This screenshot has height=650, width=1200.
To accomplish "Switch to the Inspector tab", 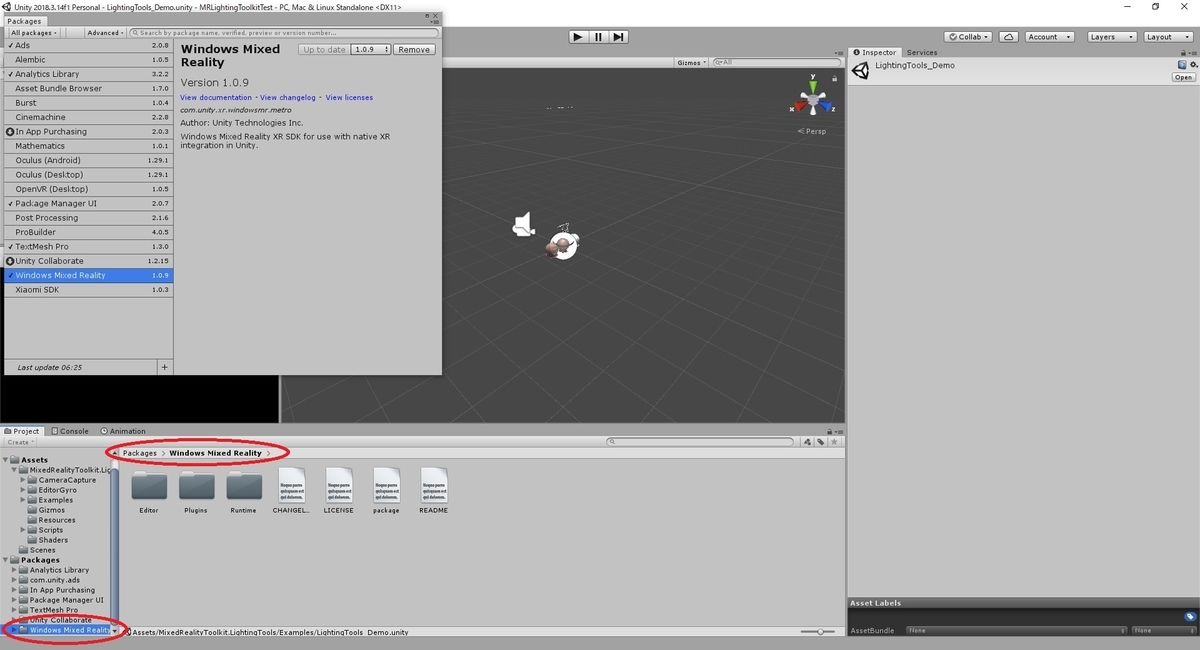I will [875, 52].
